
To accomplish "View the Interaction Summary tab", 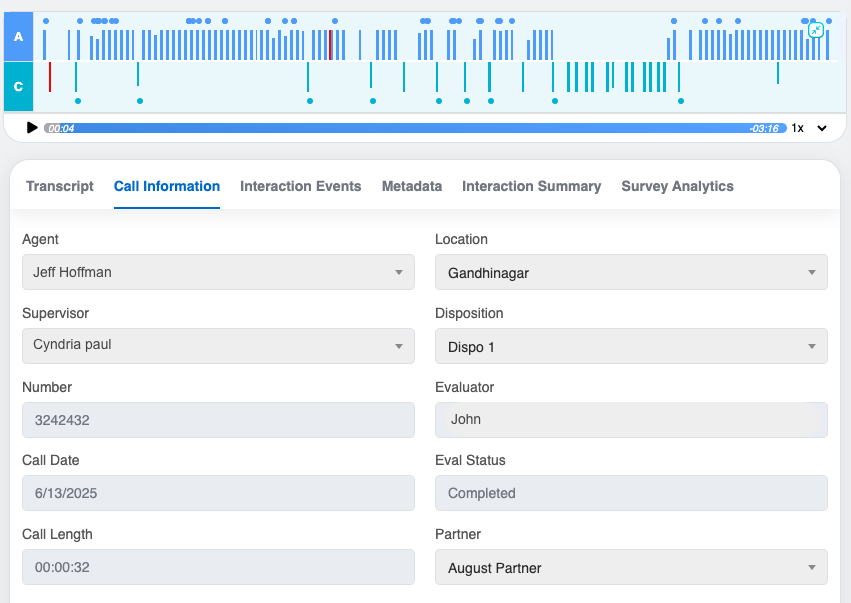I will click(531, 186).
